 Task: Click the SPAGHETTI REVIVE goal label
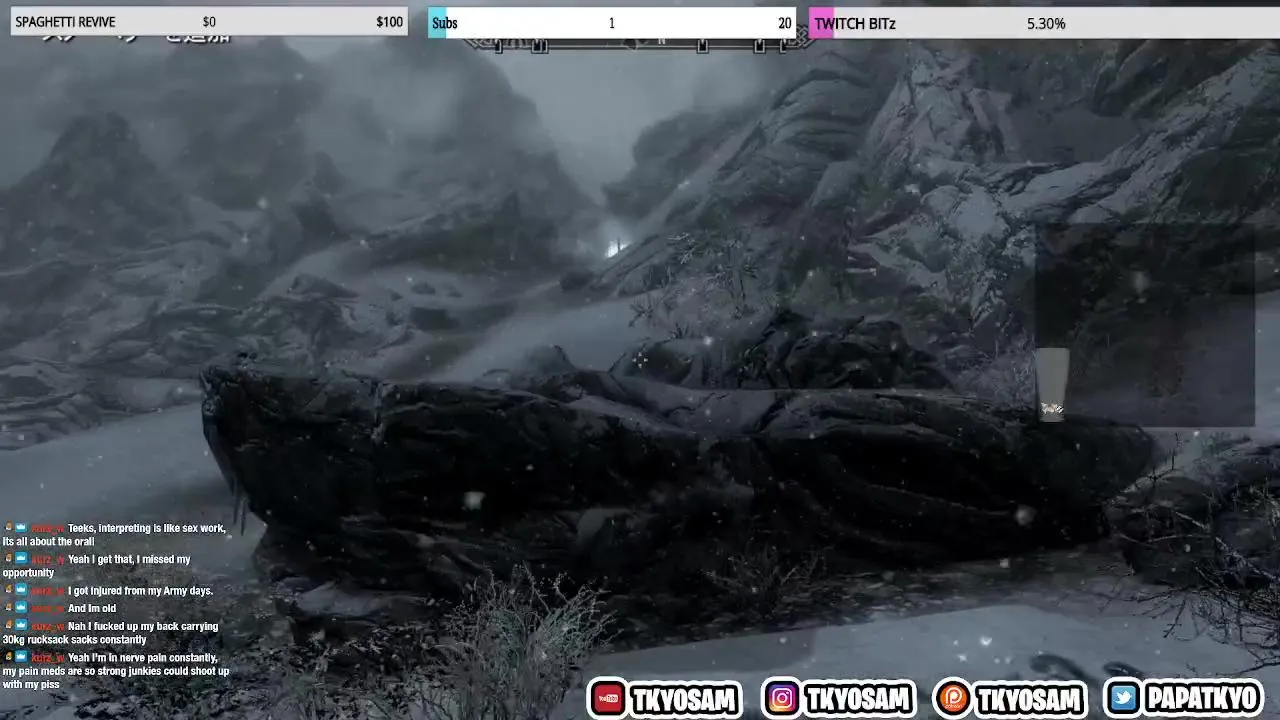pos(65,22)
